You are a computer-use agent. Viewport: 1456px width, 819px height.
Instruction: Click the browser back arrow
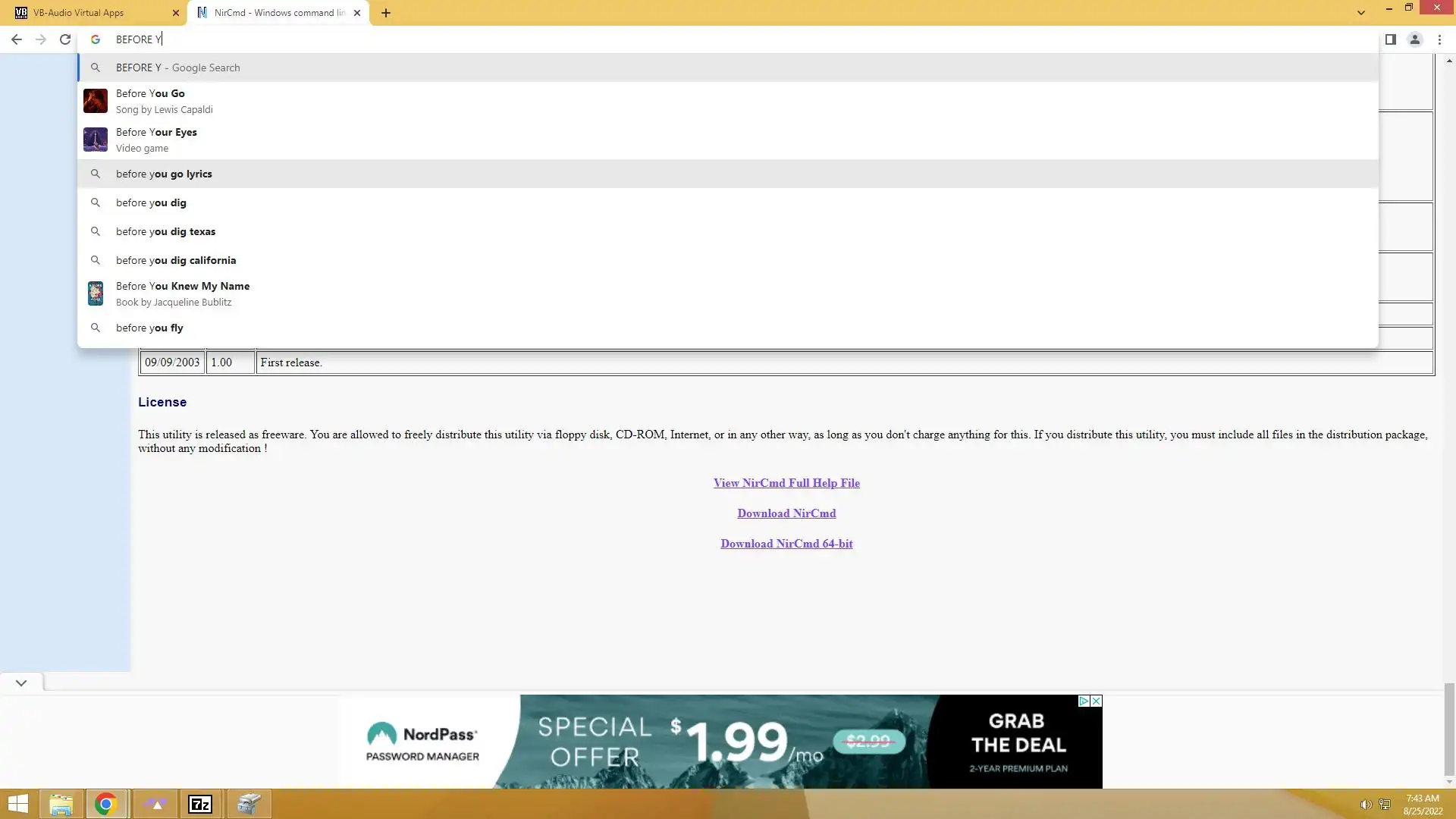[x=17, y=39]
